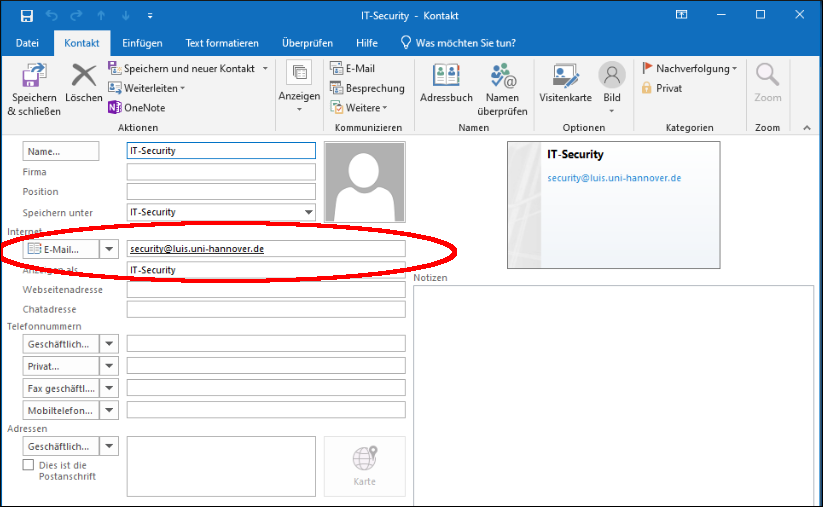Click the Karte map button
This screenshot has height=507, width=823.
pyautogui.click(x=365, y=466)
